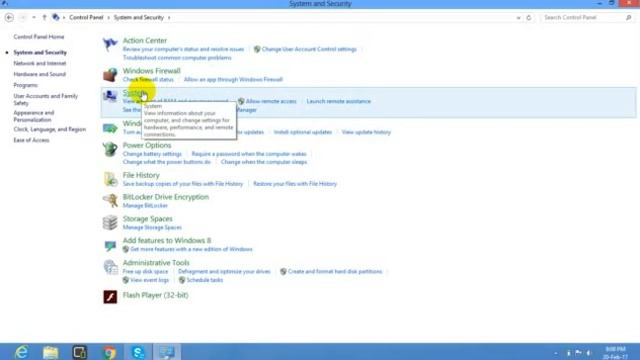Click Manage Storage Spaces link
Screen dimensions: 640x360
tap(152, 227)
